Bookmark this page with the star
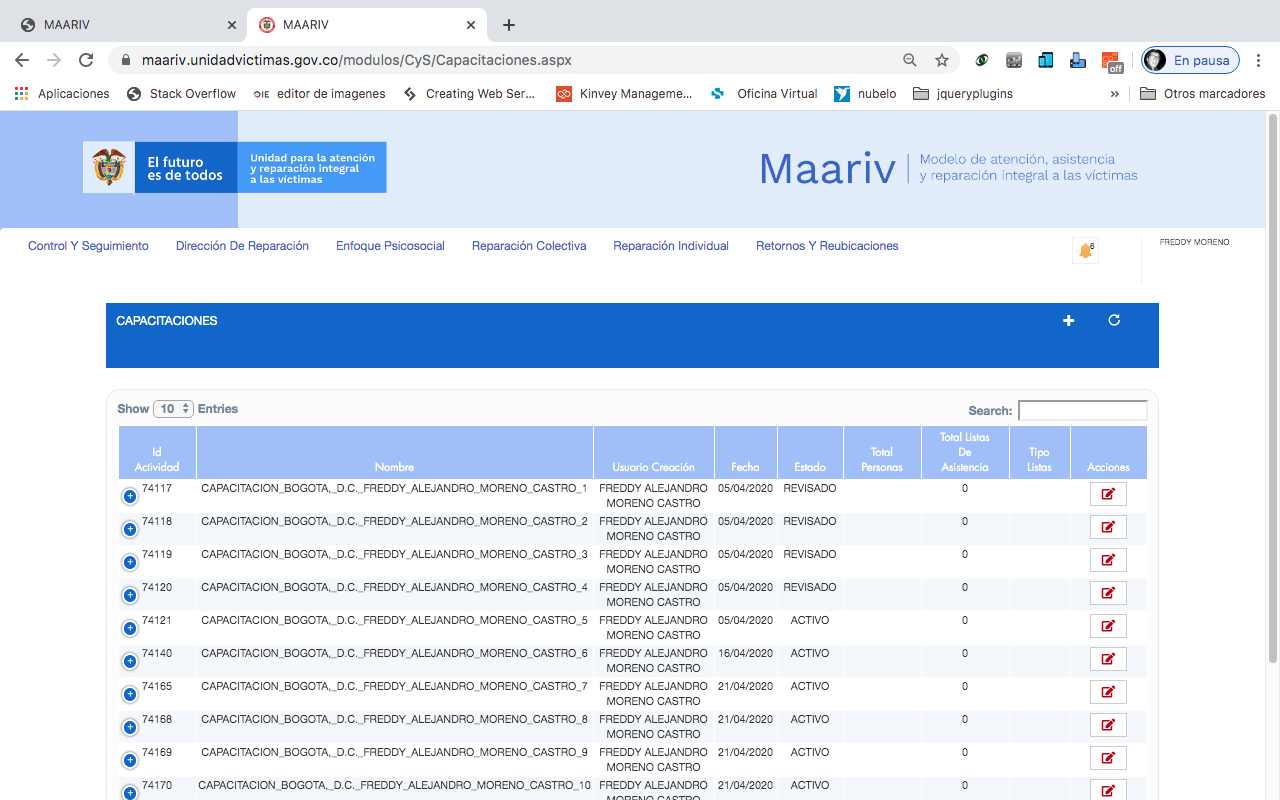Screen dimensions: 1280x800 tap(942, 60)
